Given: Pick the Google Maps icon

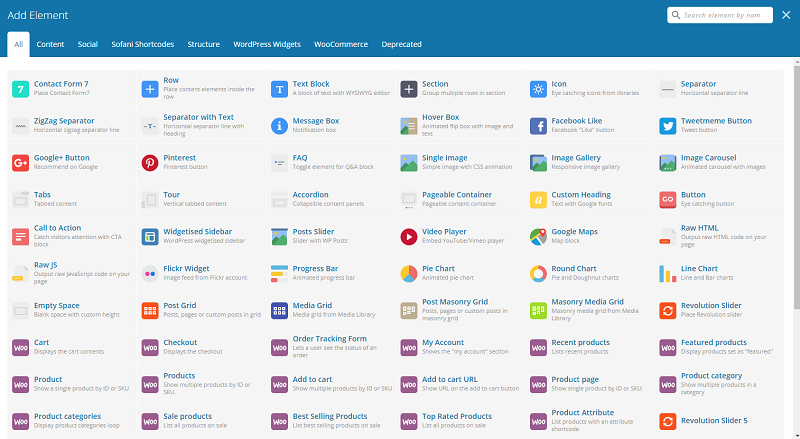Looking at the screenshot, I should (538, 237).
